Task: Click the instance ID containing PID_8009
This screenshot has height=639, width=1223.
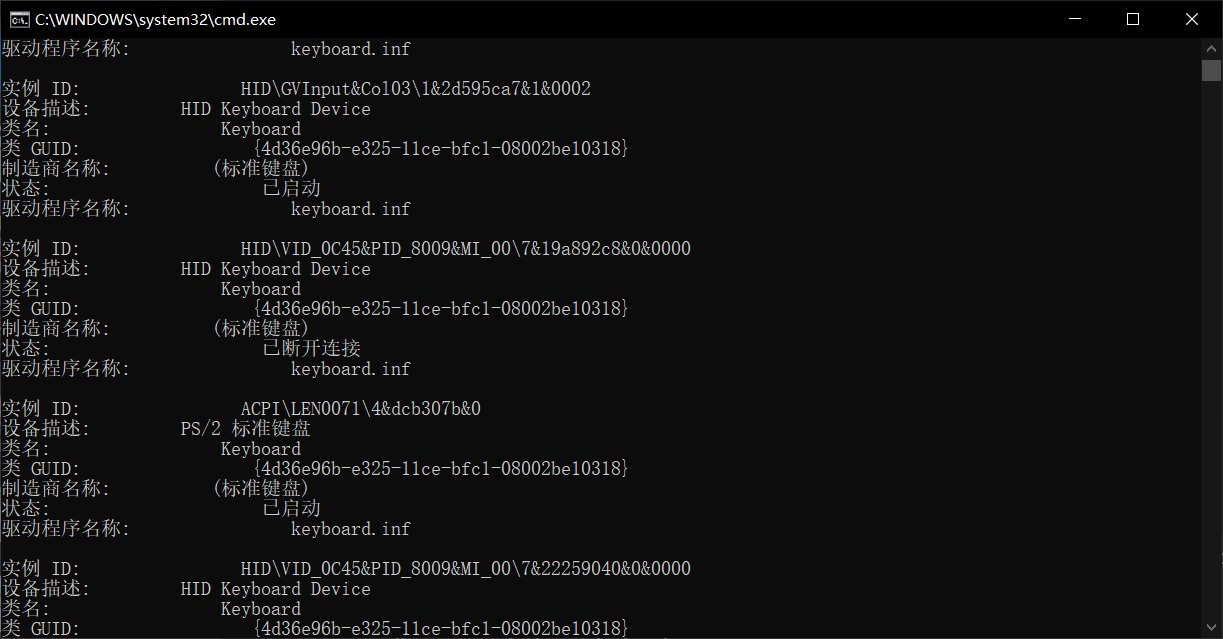Action: [466, 248]
